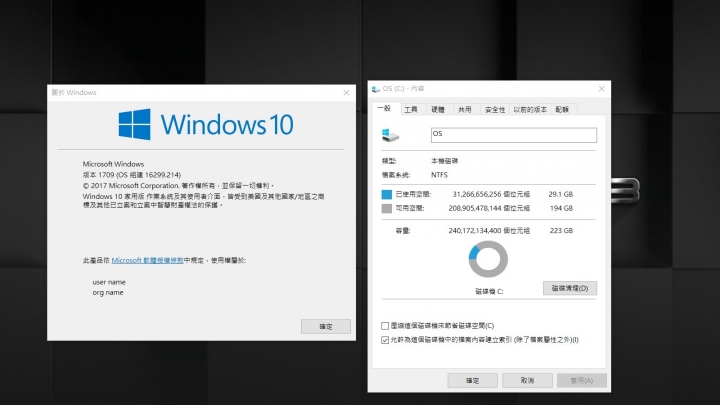Click the 29.1 GB used size

[x=561, y=194]
